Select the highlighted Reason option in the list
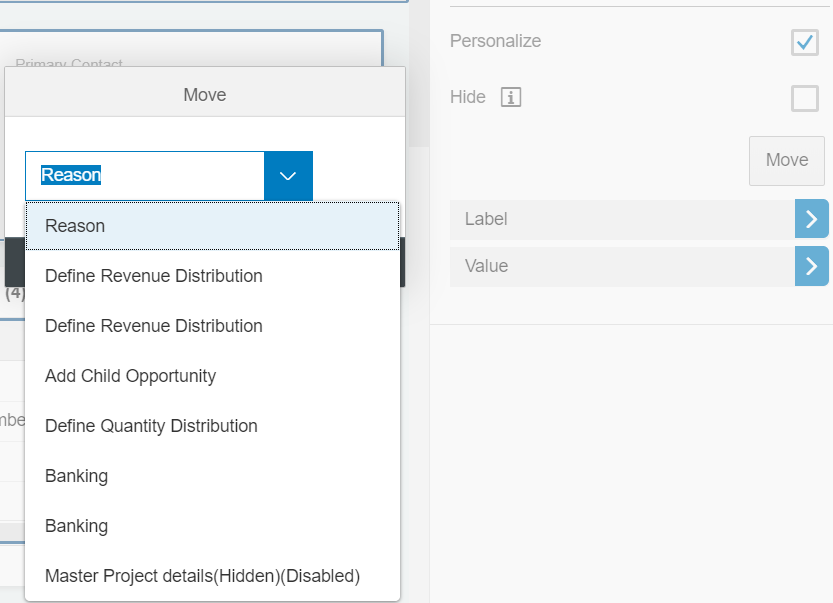The height and width of the screenshot is (603, 833). 212,226
